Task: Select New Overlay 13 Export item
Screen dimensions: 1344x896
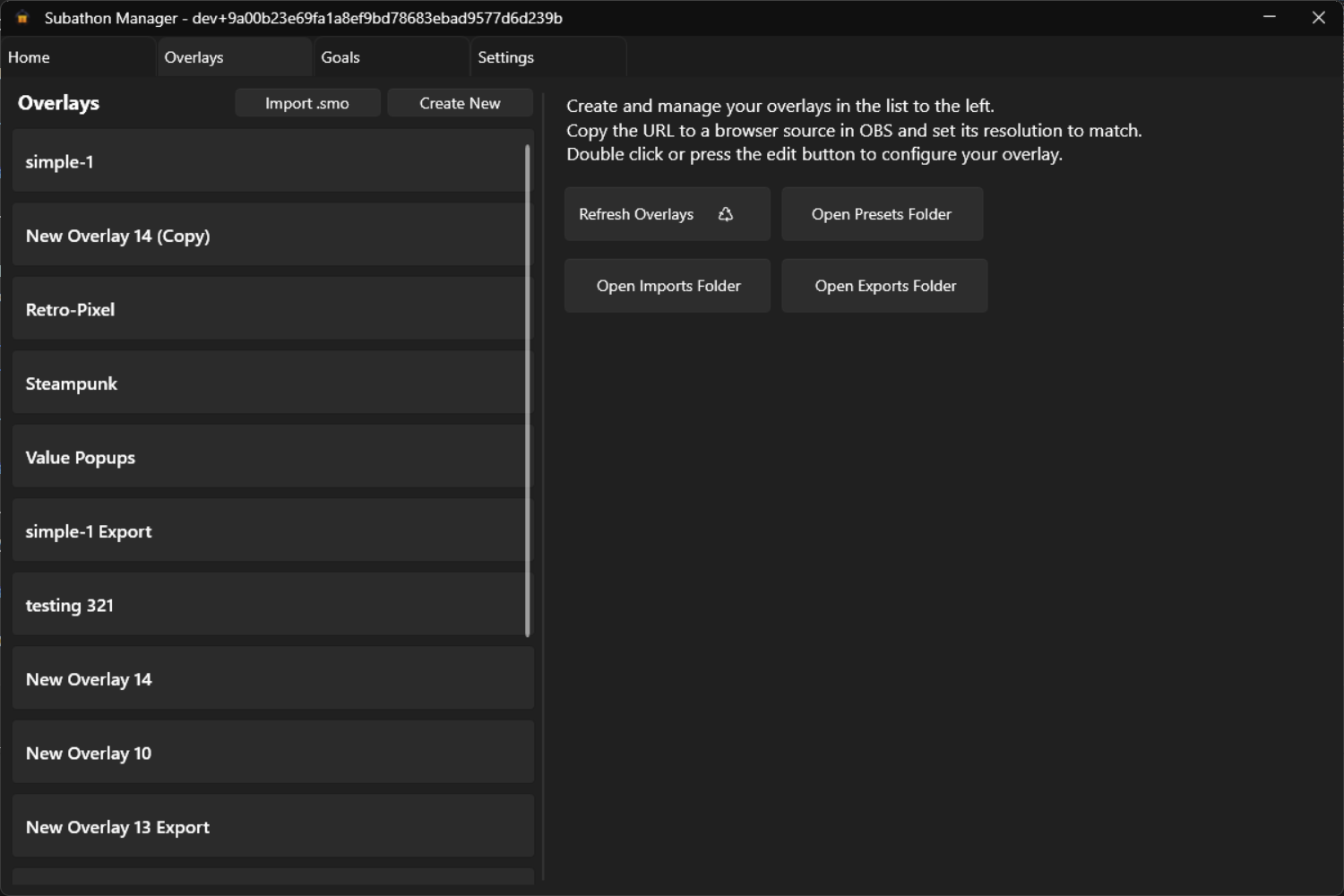Action: coord(269,826)
